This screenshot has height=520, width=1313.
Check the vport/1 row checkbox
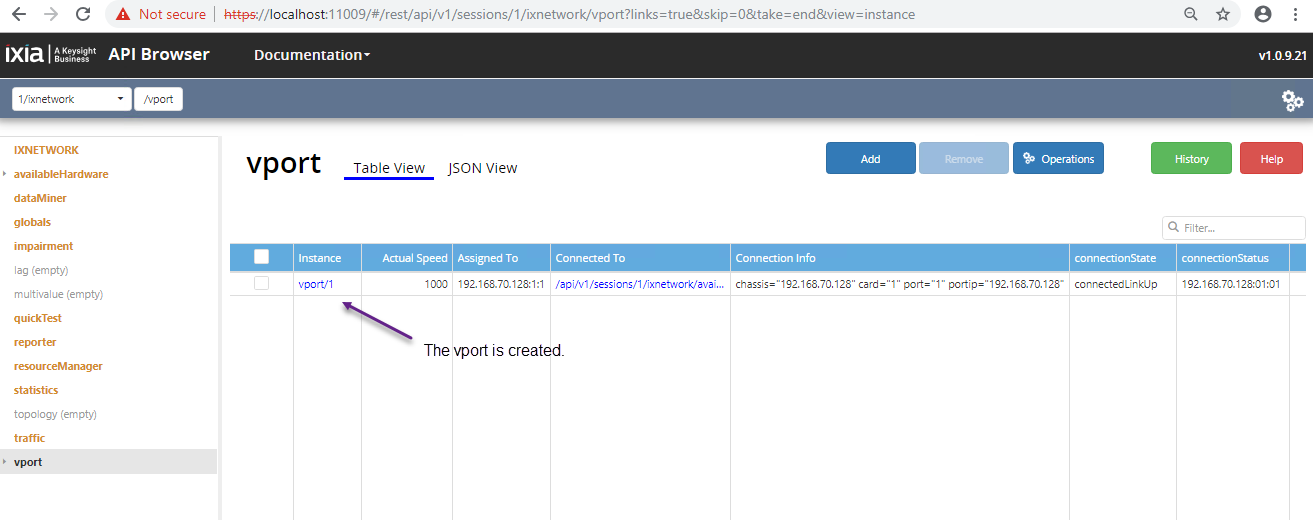pos(261,284)
